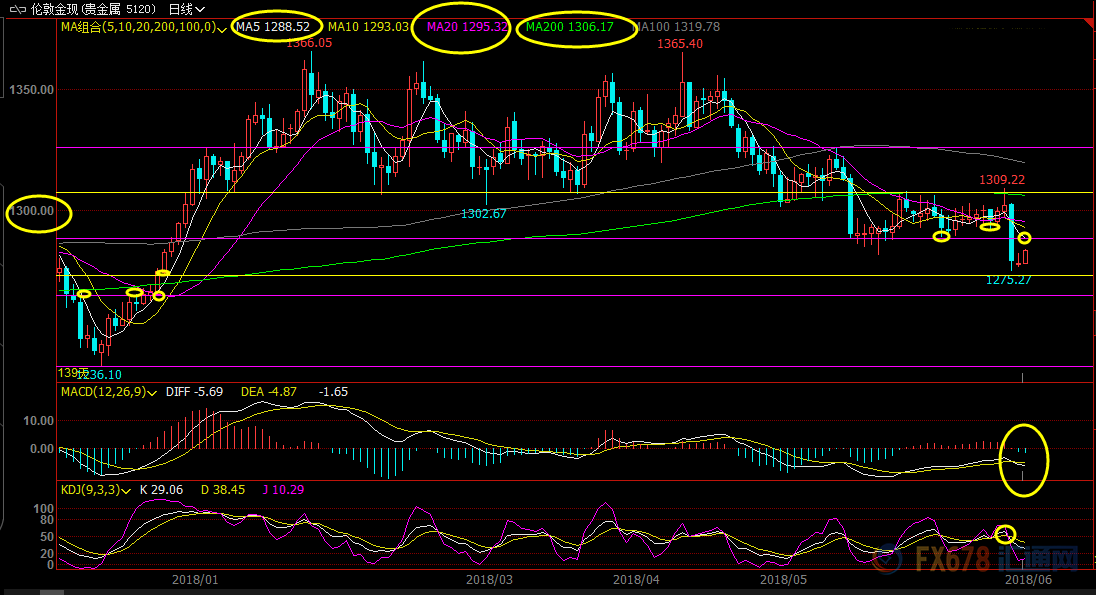Select the gray MA100 1319.78 label
Image resolution: width=1096 pixels, height=595 pixels.
click(x=676, y=27)
